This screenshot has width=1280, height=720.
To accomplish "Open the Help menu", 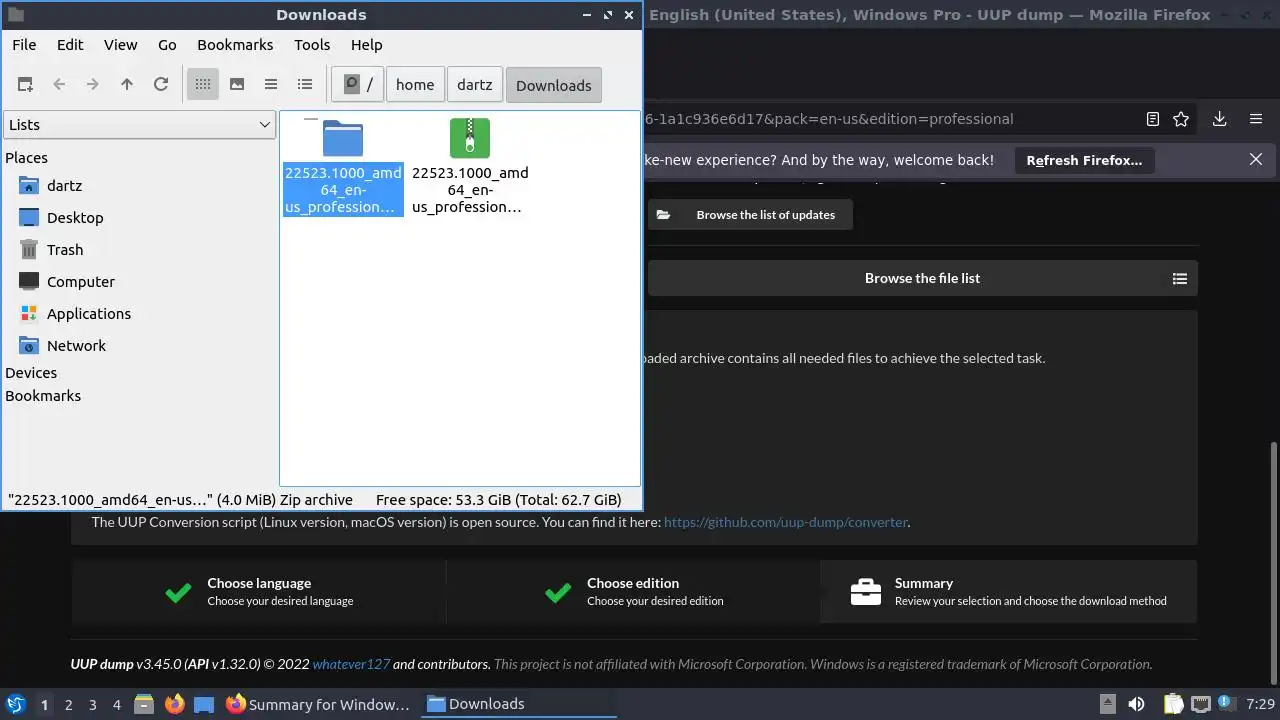I will pyautogui.click(x=367, y=45).
